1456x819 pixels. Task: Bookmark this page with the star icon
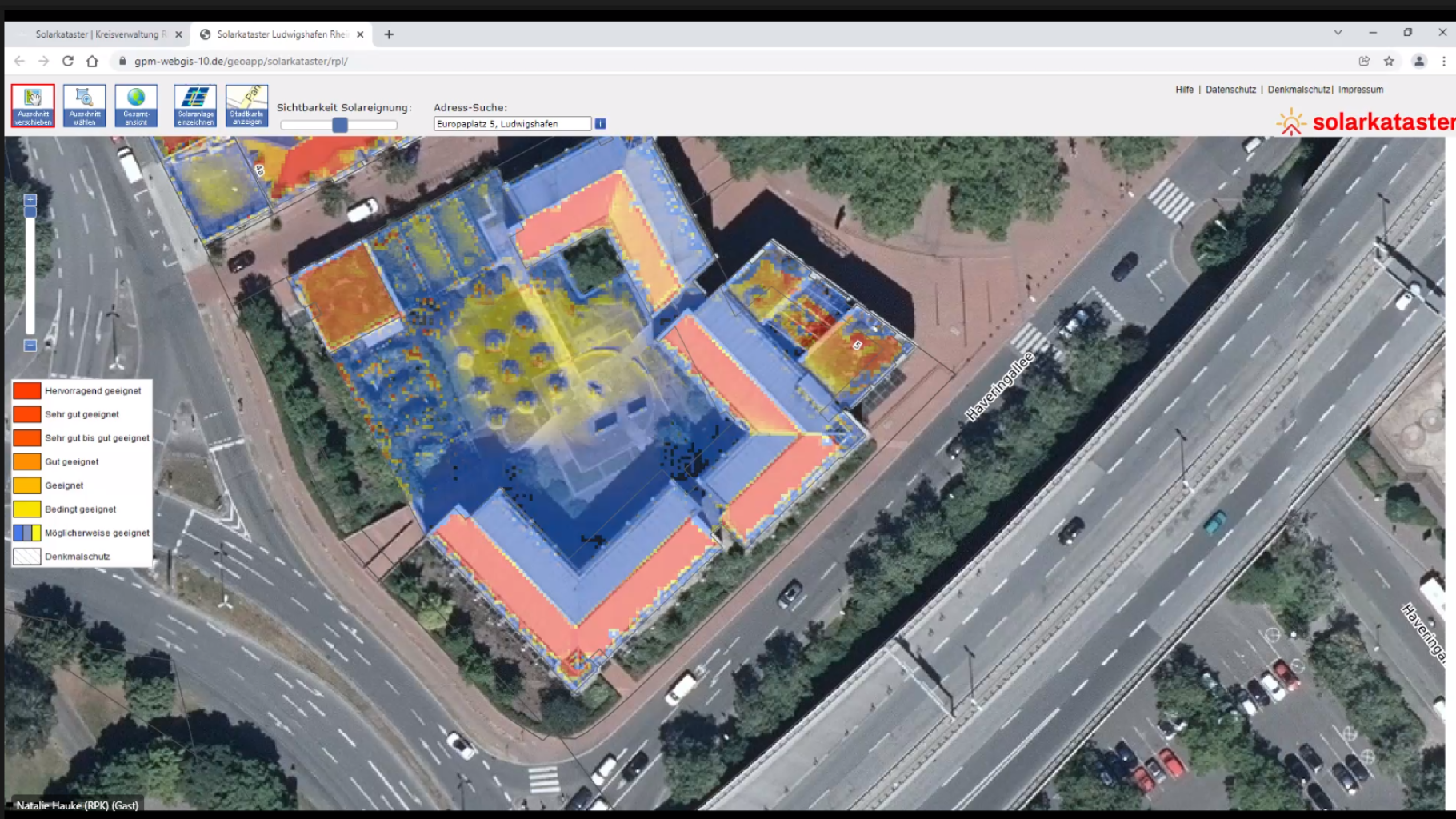(1389, 61)
